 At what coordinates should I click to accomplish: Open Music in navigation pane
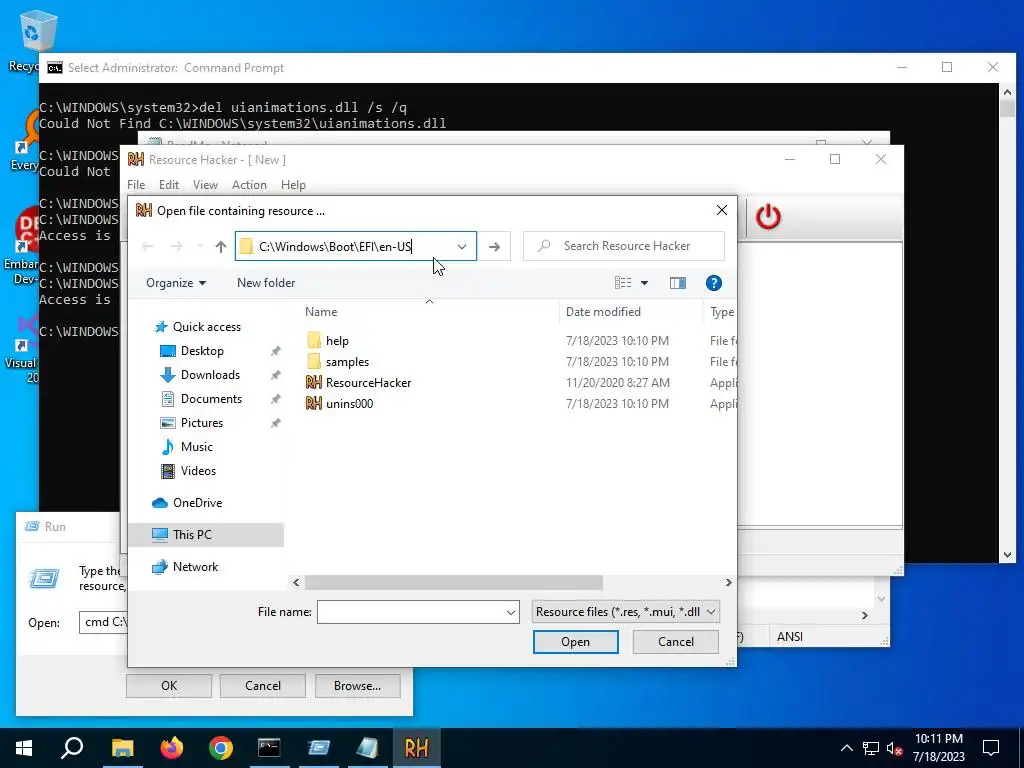(197, 447)
